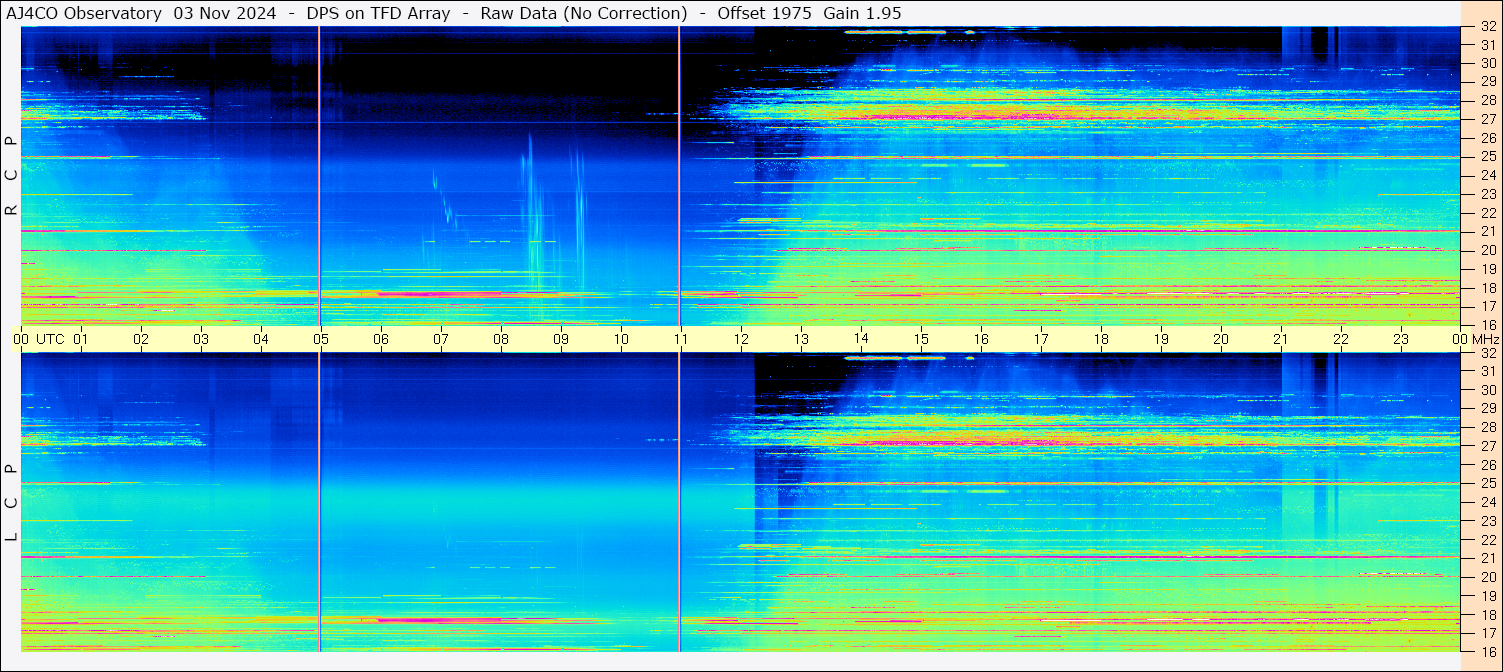Click 20 on the LCP frequency scale

(1488, 577)
